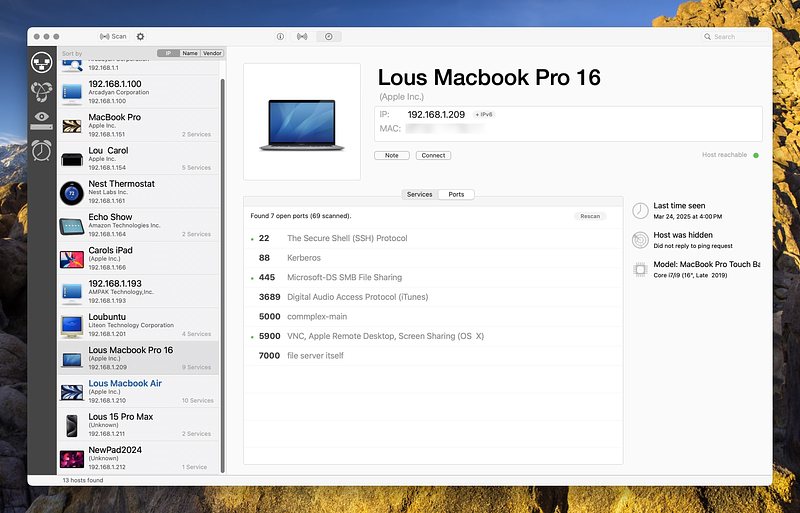Open the monitoring eye sidebar icon

(x=41, y=120)
